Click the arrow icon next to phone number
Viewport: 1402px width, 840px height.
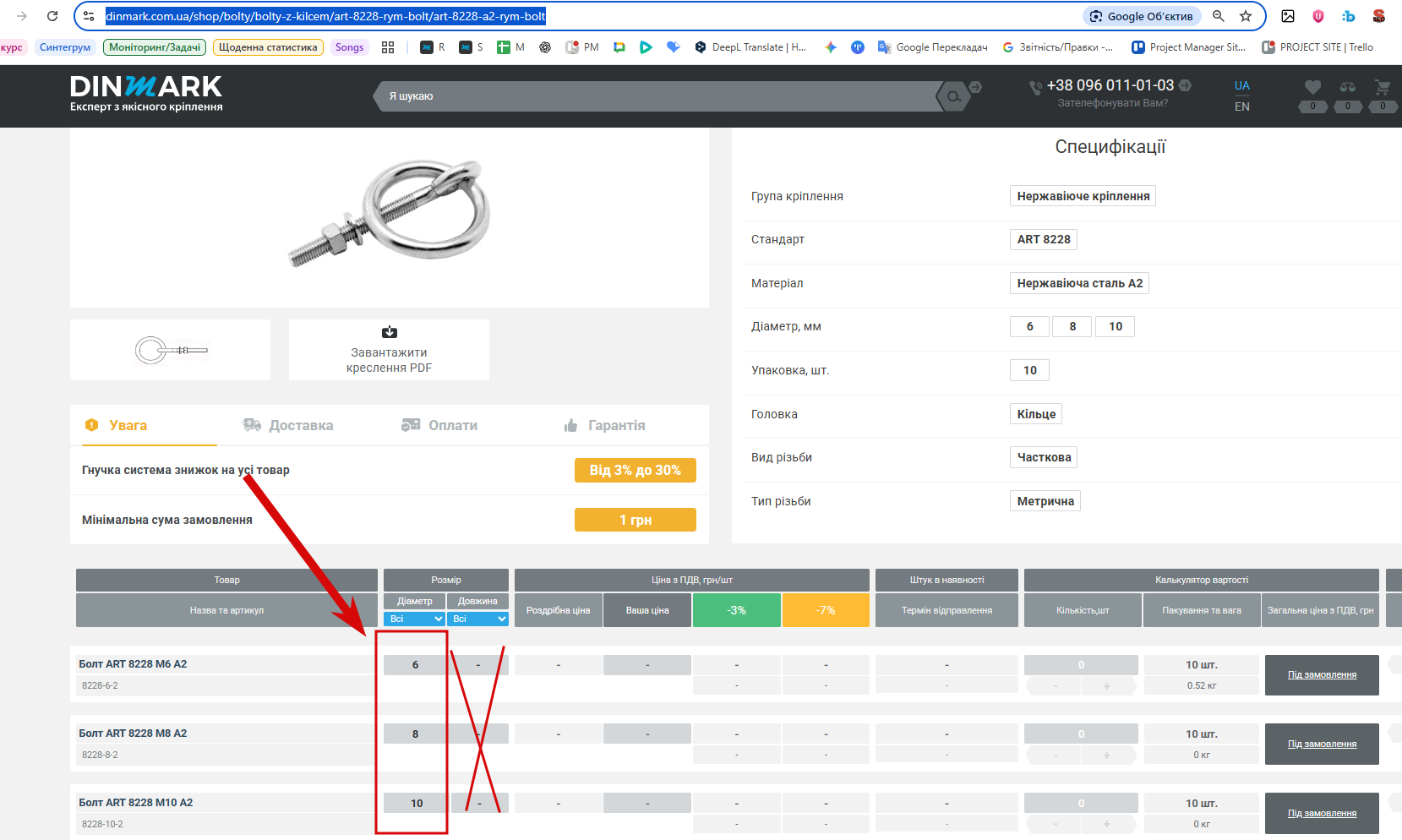[1185, 85]
